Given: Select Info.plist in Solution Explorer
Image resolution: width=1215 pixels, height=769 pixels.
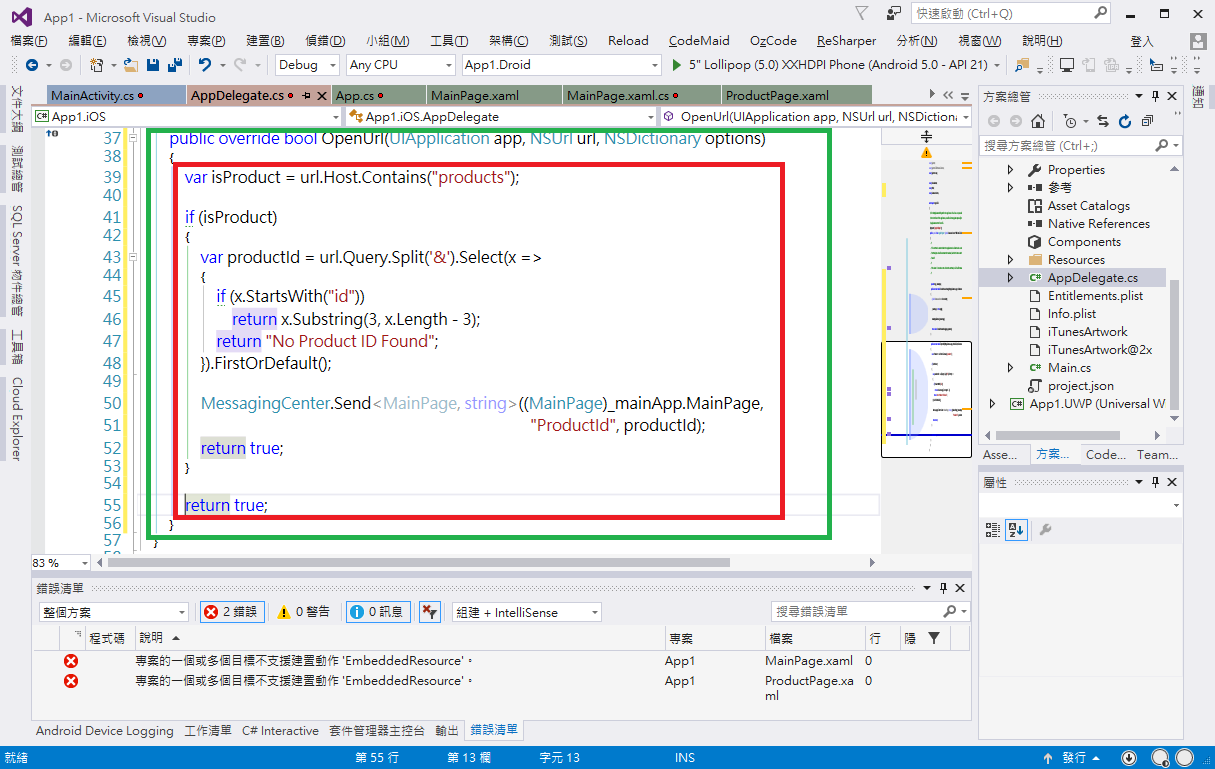Looking at the screenshot, I should point(1072,314).
